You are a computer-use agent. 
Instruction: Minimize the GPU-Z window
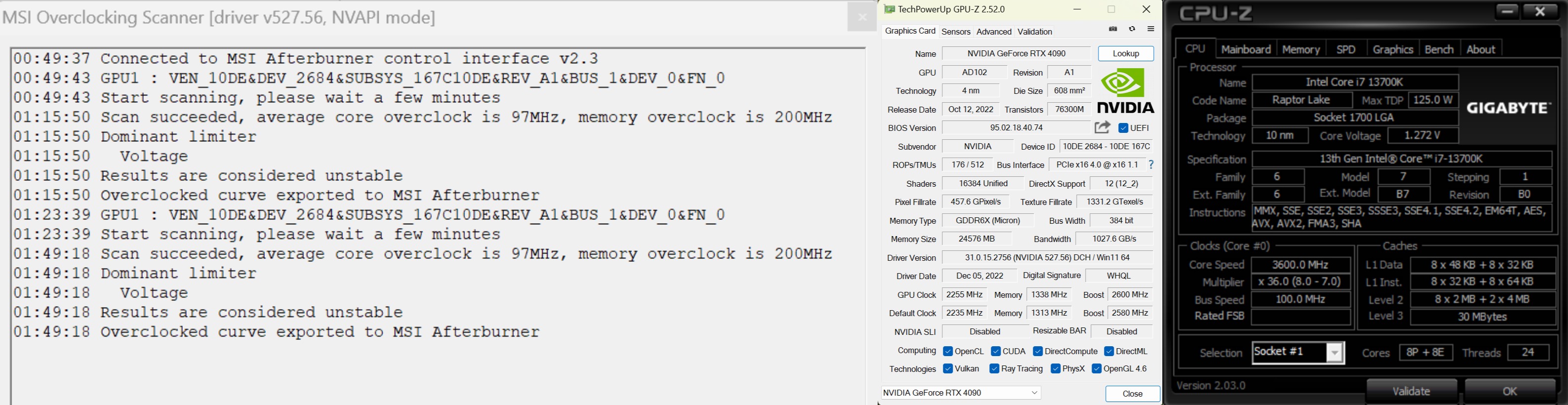[x=1077, y=9]
